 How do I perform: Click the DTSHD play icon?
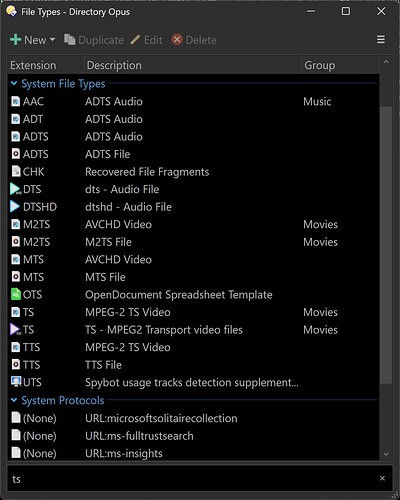point(15,207)
